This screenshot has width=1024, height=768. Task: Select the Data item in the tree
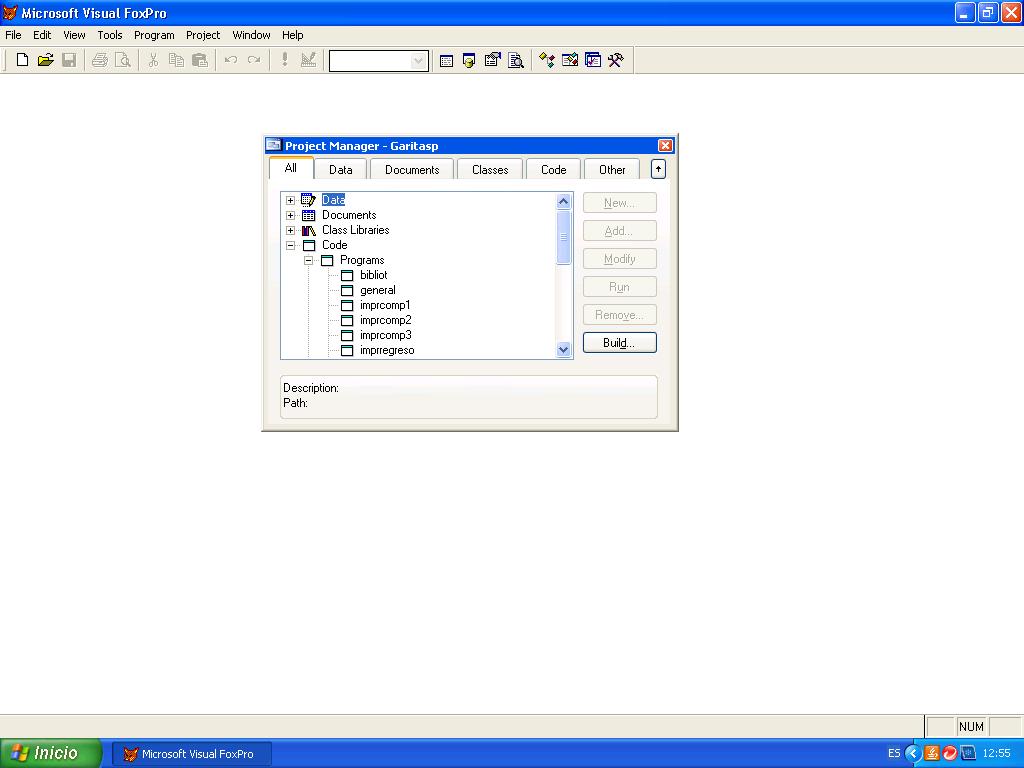pos(333,200)
